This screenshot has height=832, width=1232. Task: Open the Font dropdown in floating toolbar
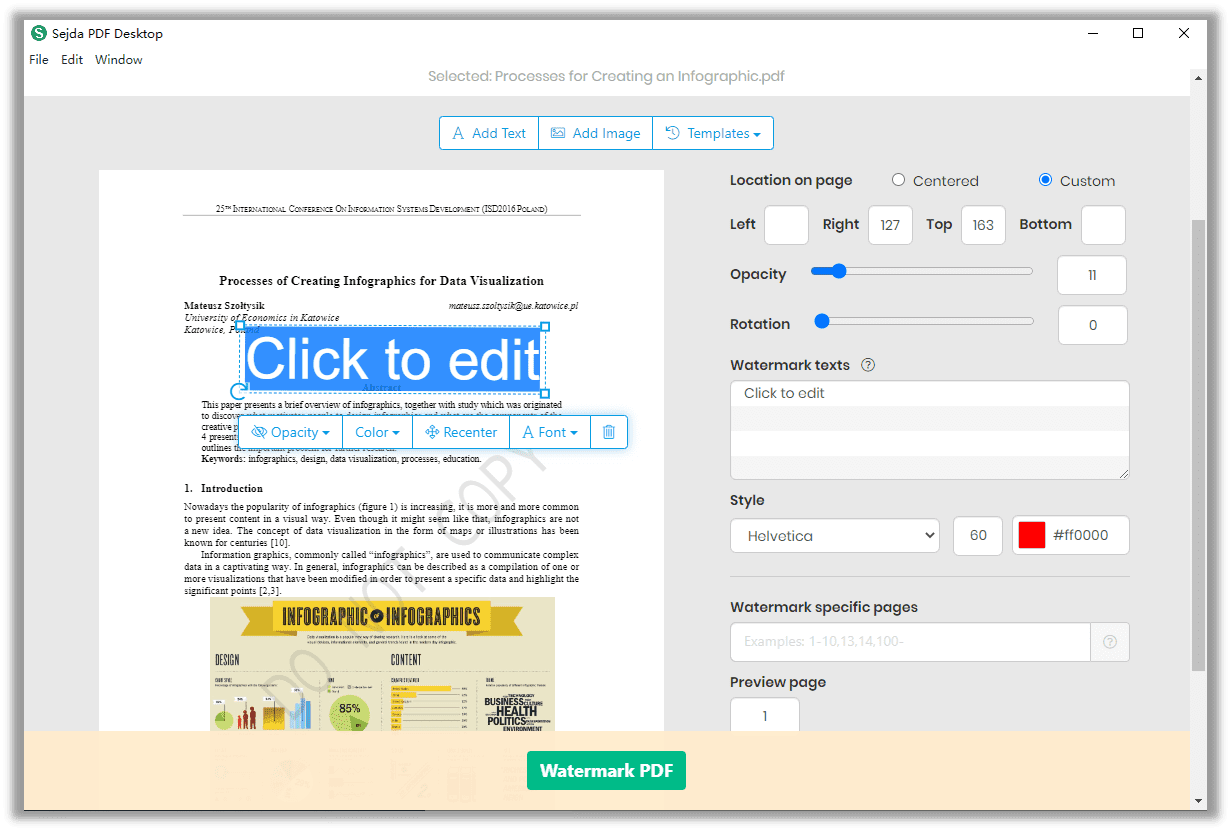(x=550, y=432)
